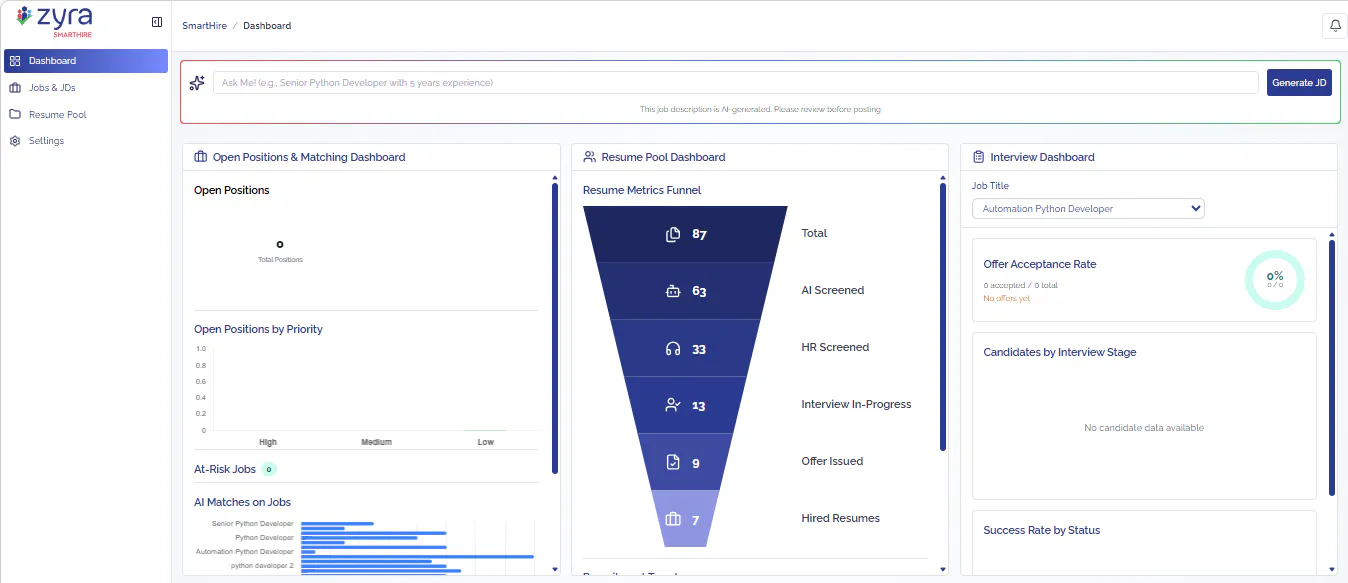Click the person-check icon in Interview In-Progress stage
The image size is (1348, 583).
click(673, 406)
